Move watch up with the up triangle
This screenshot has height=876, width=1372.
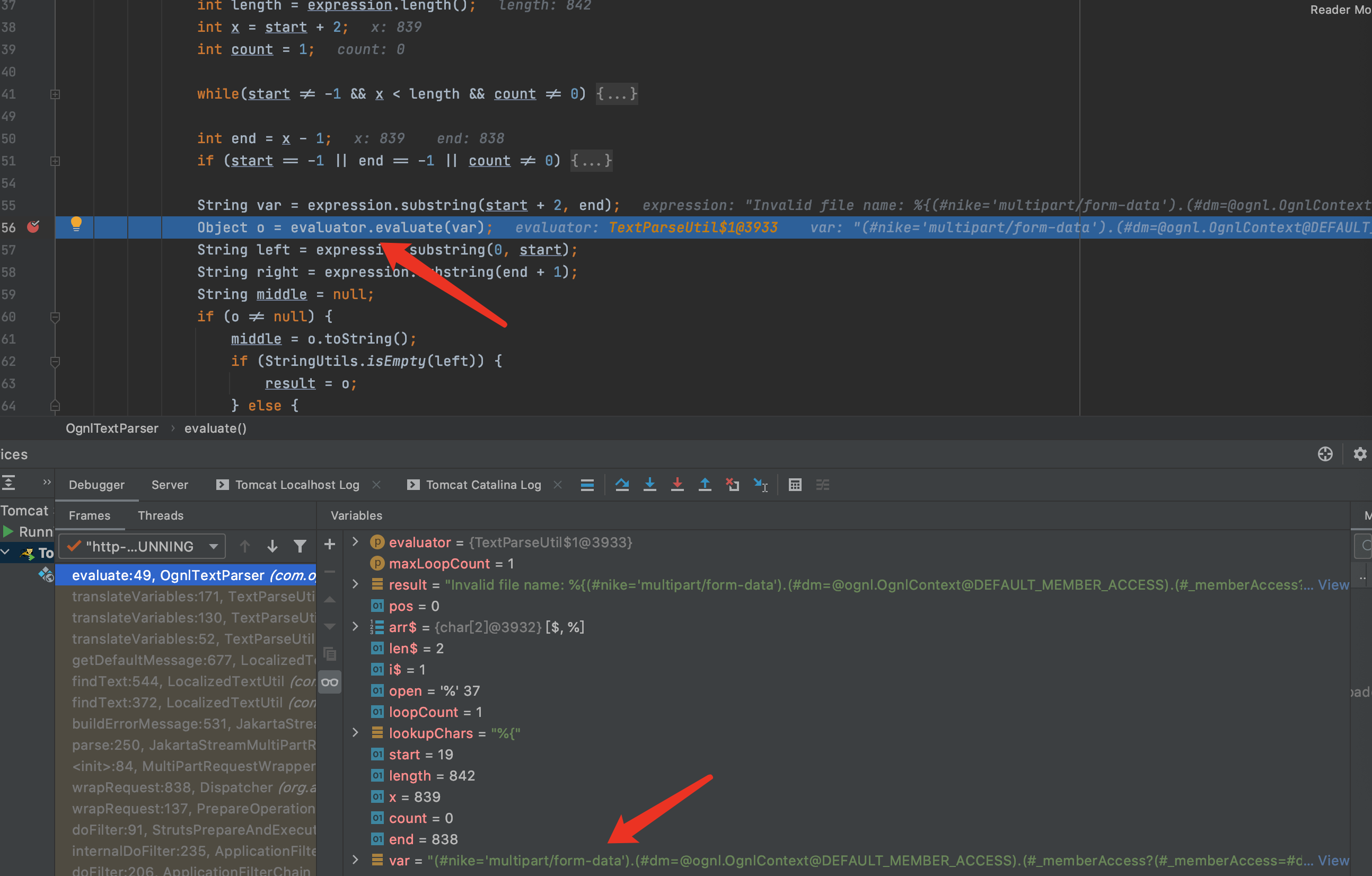(329, 600)
